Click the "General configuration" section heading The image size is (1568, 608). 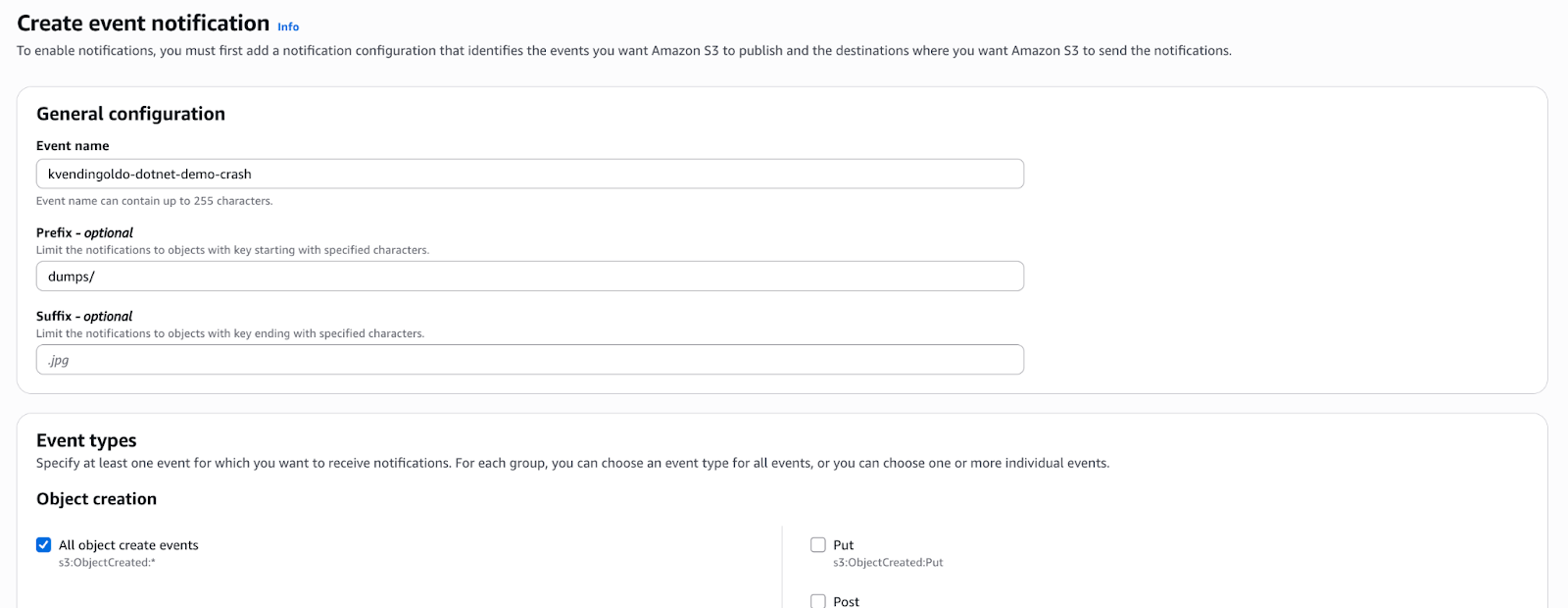coord(130,114)
